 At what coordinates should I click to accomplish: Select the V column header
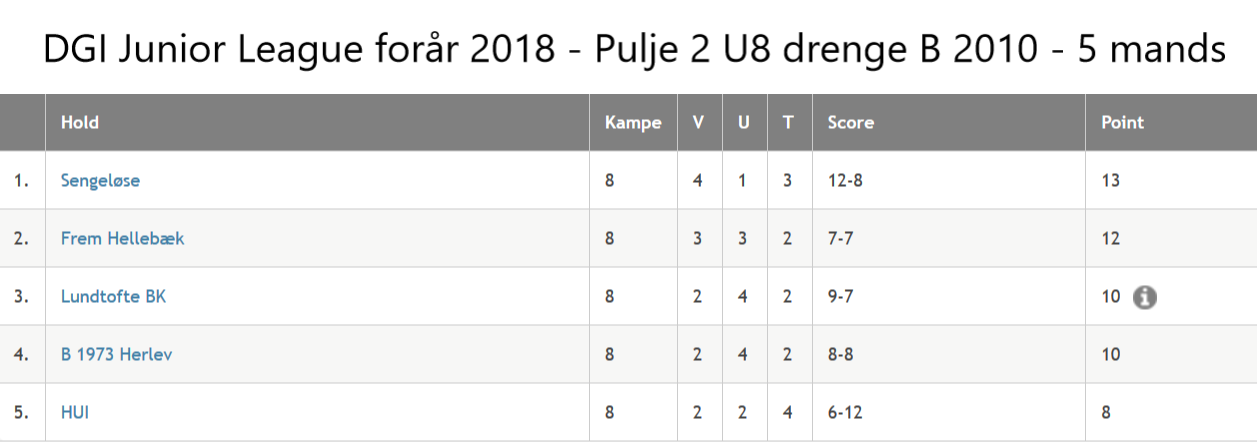point(698,123)
